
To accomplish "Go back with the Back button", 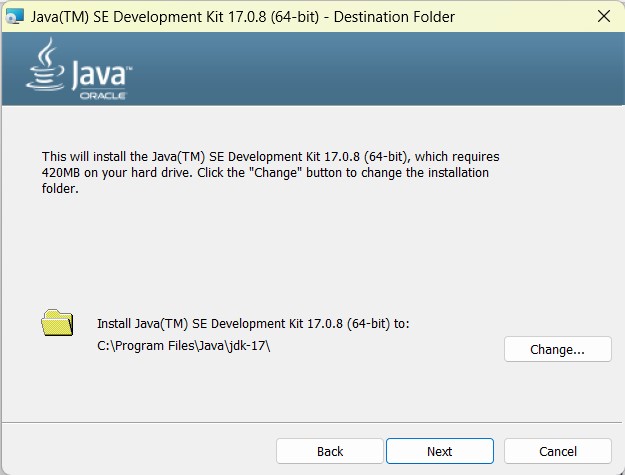I will [330, 451].
